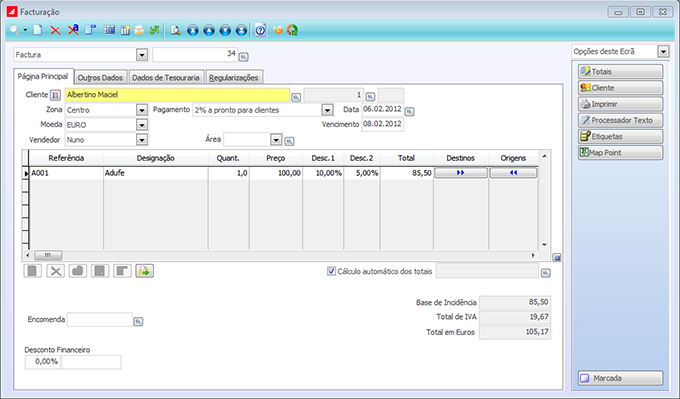680x399 pixels.
Task: Click the Origens arrow button in A001 row
Action: tap(513, 173)
